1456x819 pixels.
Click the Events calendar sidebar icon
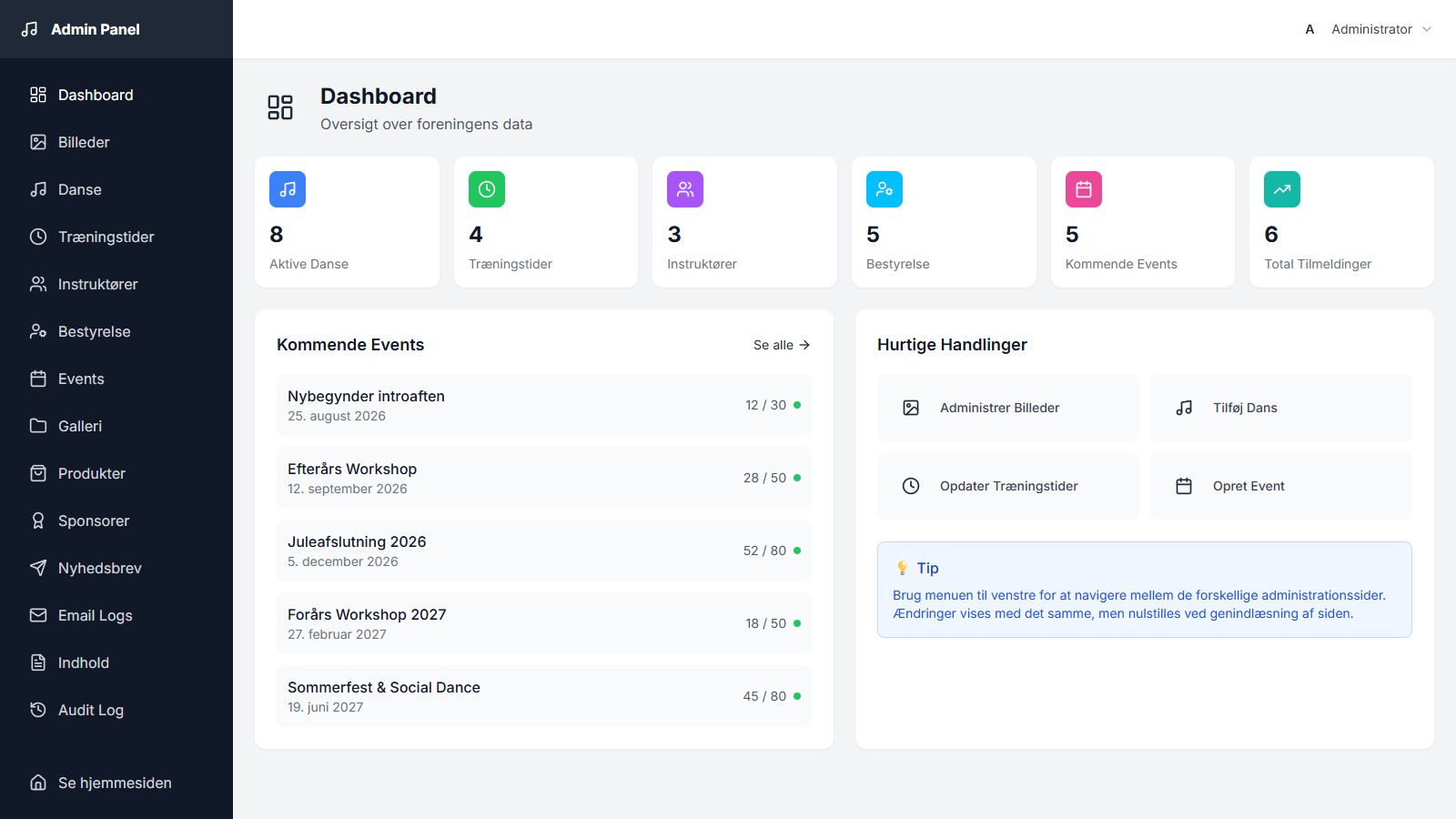[x=38, y=379]
